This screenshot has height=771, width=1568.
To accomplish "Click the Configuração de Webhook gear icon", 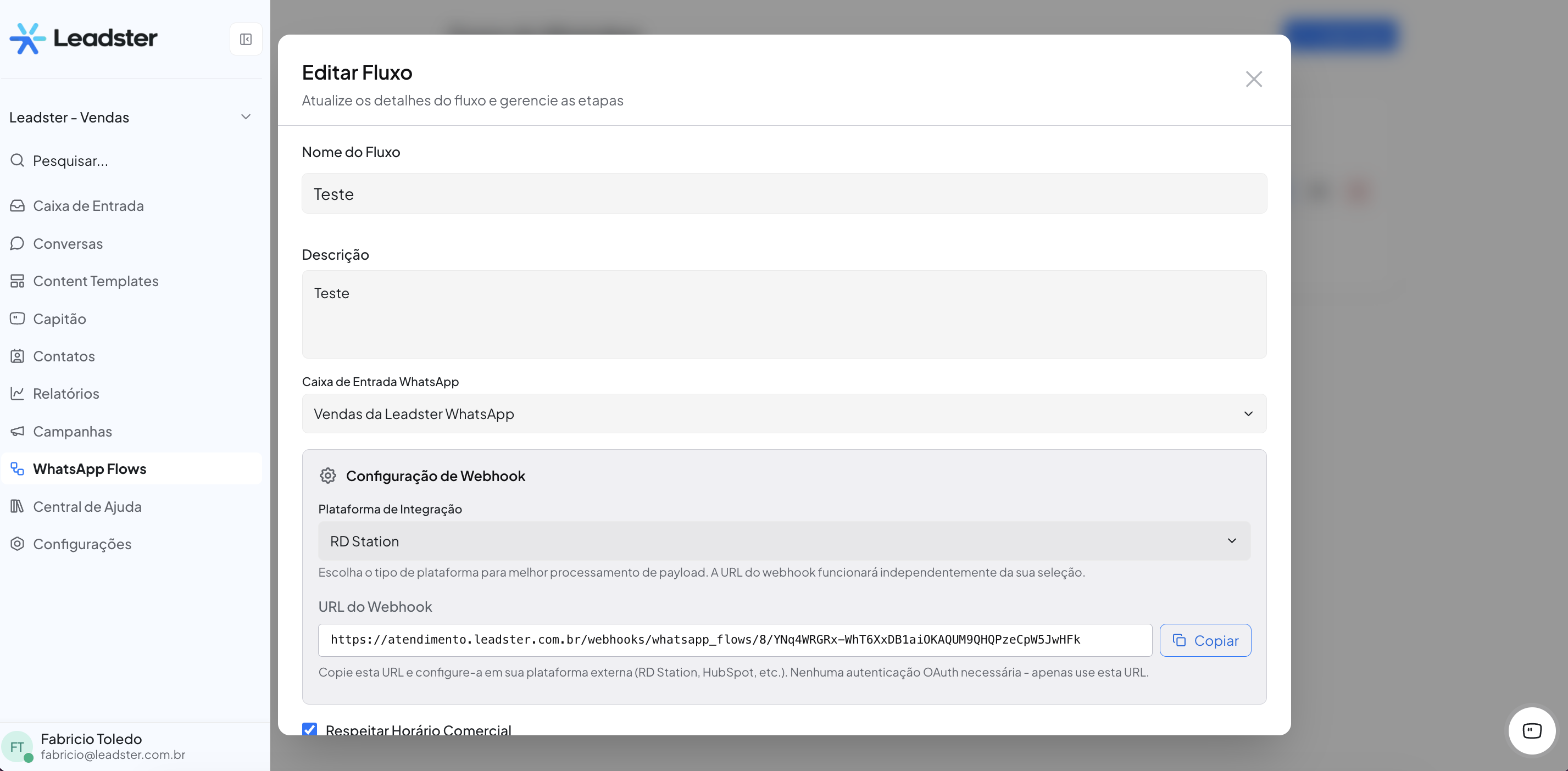I will tap(327, 476).
